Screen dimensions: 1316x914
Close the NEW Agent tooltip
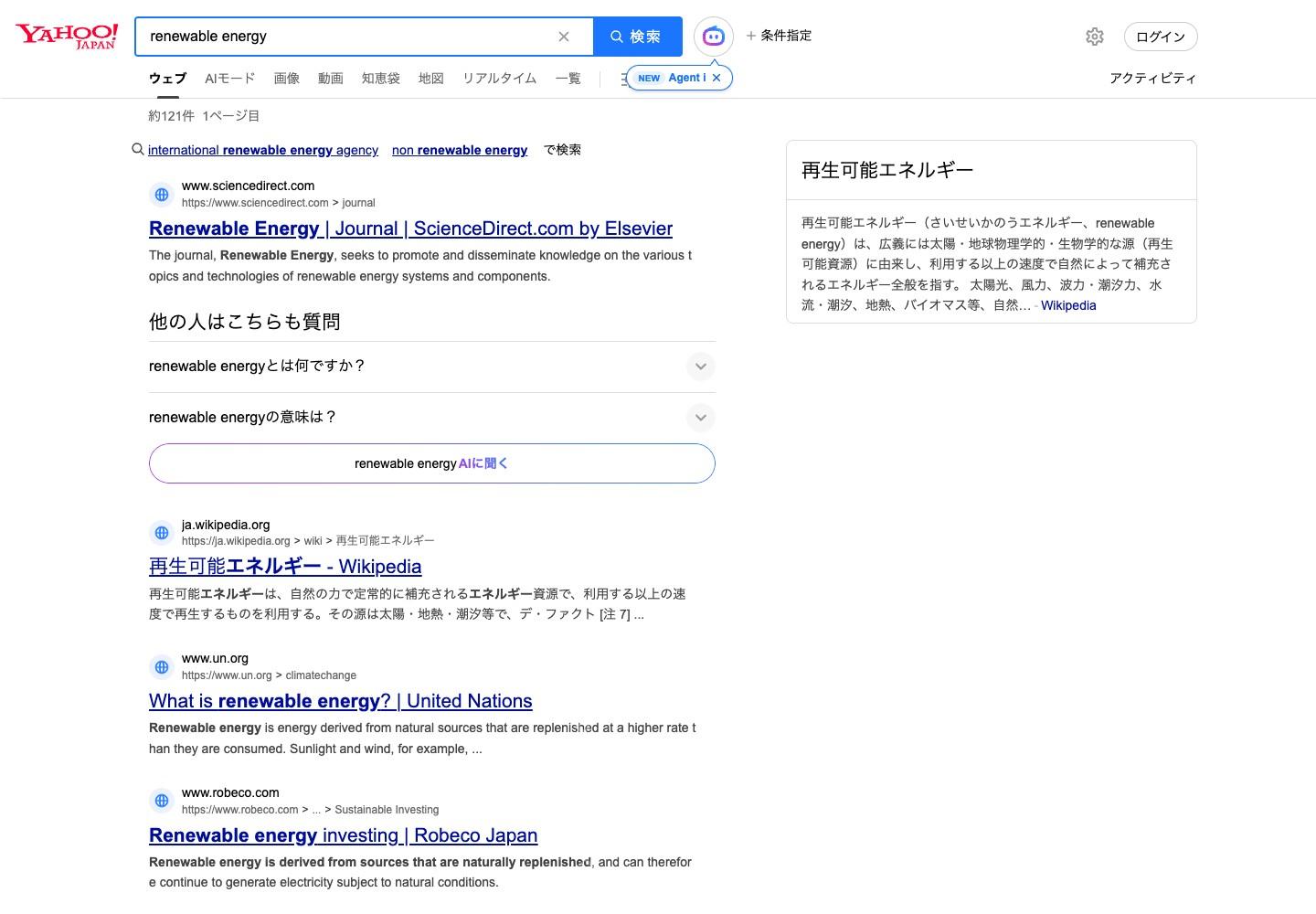pyautogui.click(x=717, y=78)
